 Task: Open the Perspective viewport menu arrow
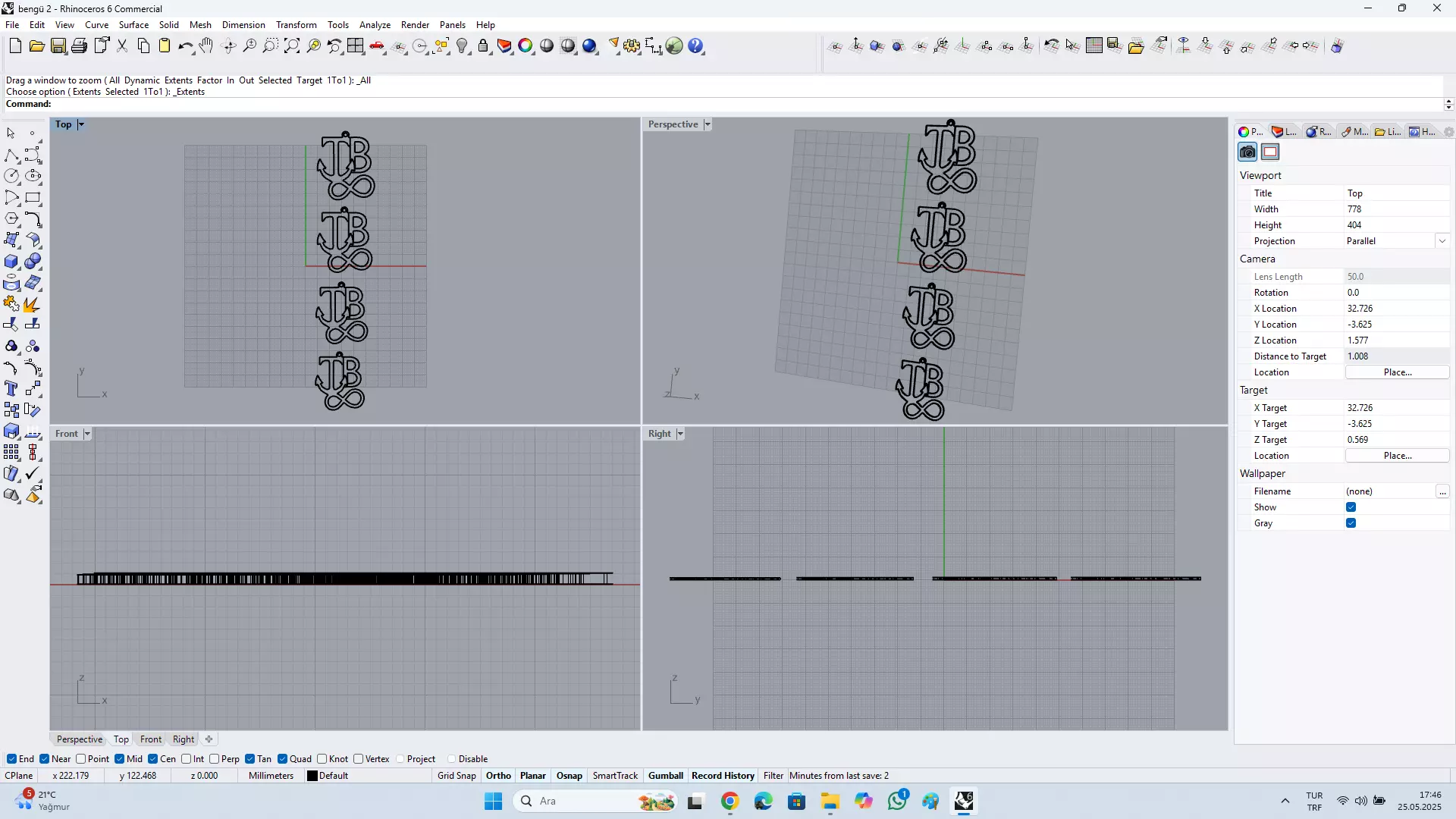point(708,124)
